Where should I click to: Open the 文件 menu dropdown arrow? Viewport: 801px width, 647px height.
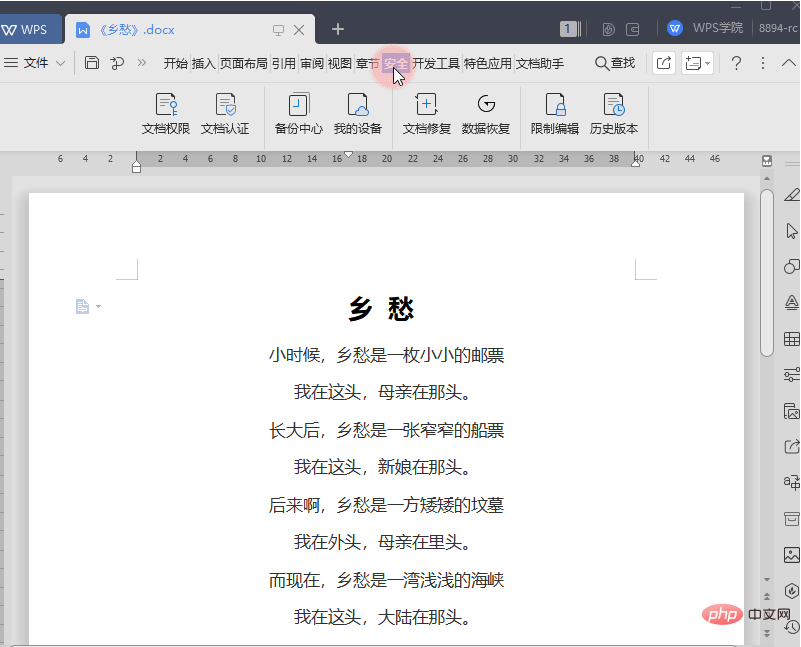62,62
